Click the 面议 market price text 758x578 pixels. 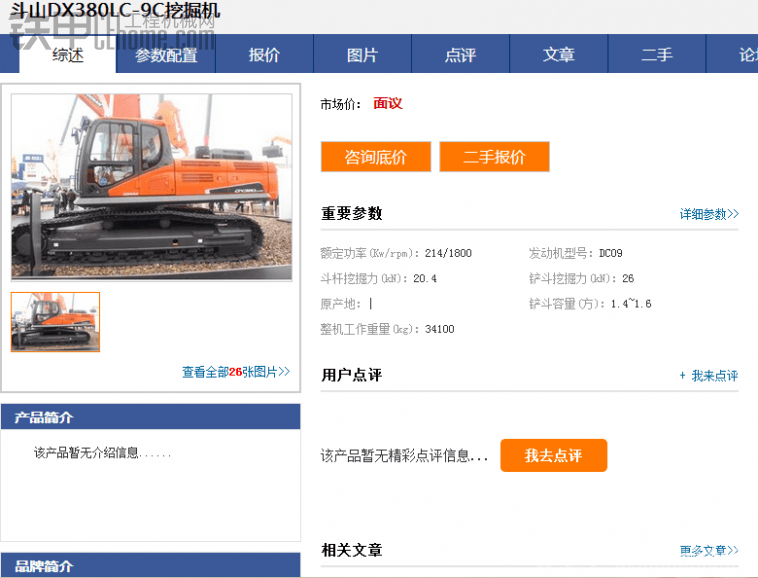click(388, 103)
